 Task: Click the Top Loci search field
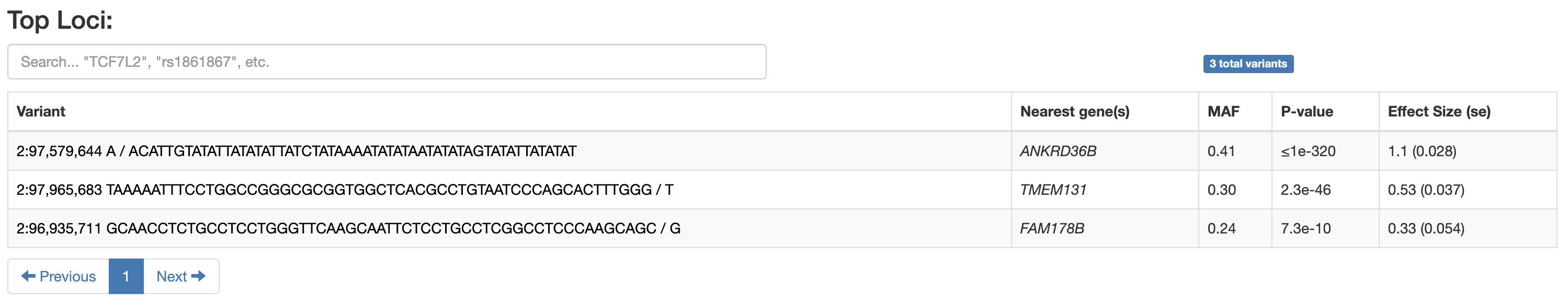386,62
